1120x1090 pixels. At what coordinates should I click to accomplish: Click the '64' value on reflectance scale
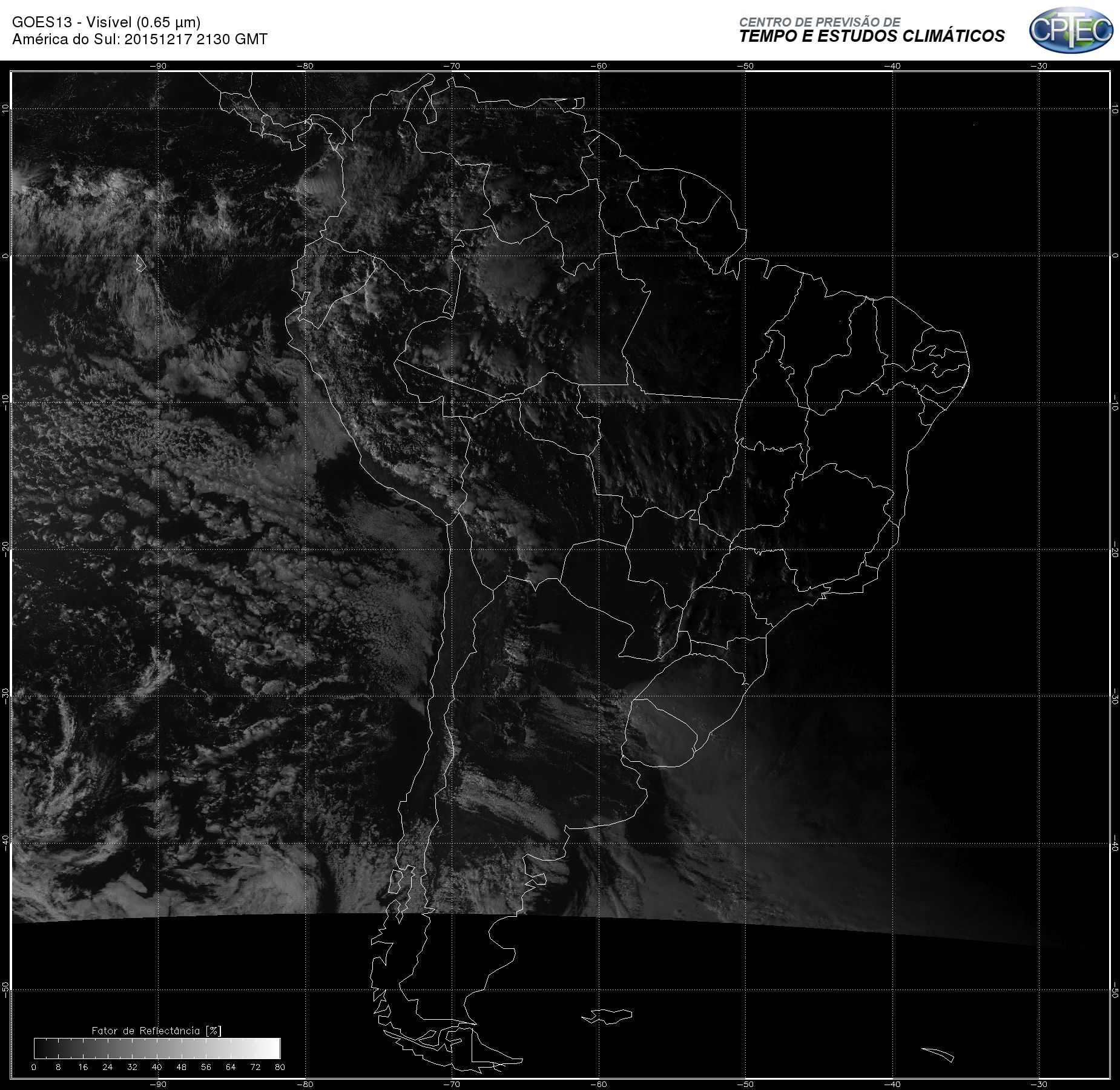point(231,1068)
